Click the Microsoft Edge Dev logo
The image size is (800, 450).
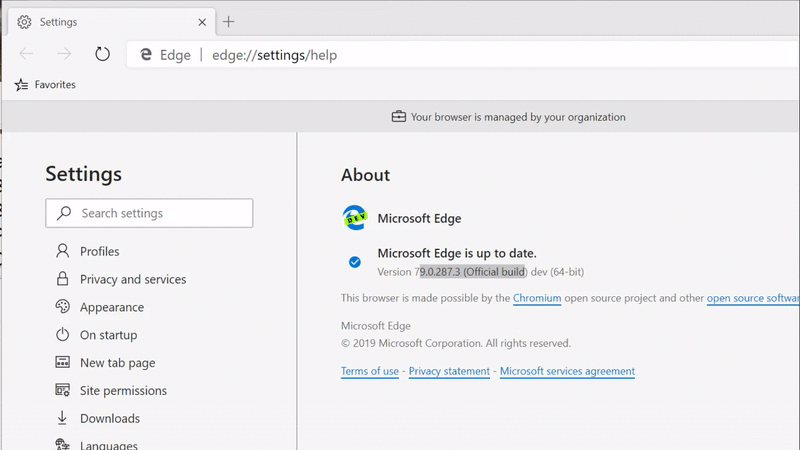[354, 218]
